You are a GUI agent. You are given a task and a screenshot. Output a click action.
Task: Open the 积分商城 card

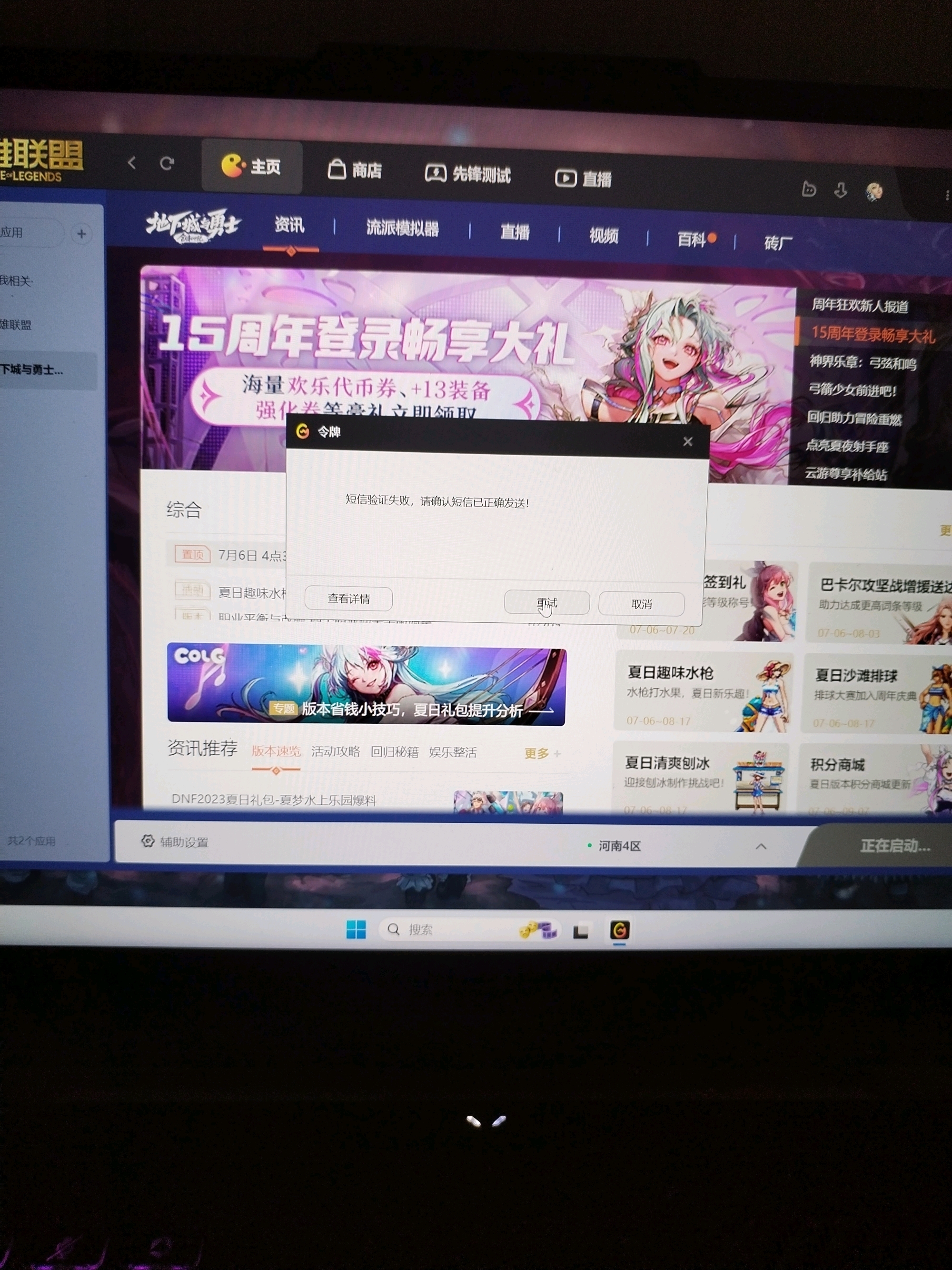874,780
